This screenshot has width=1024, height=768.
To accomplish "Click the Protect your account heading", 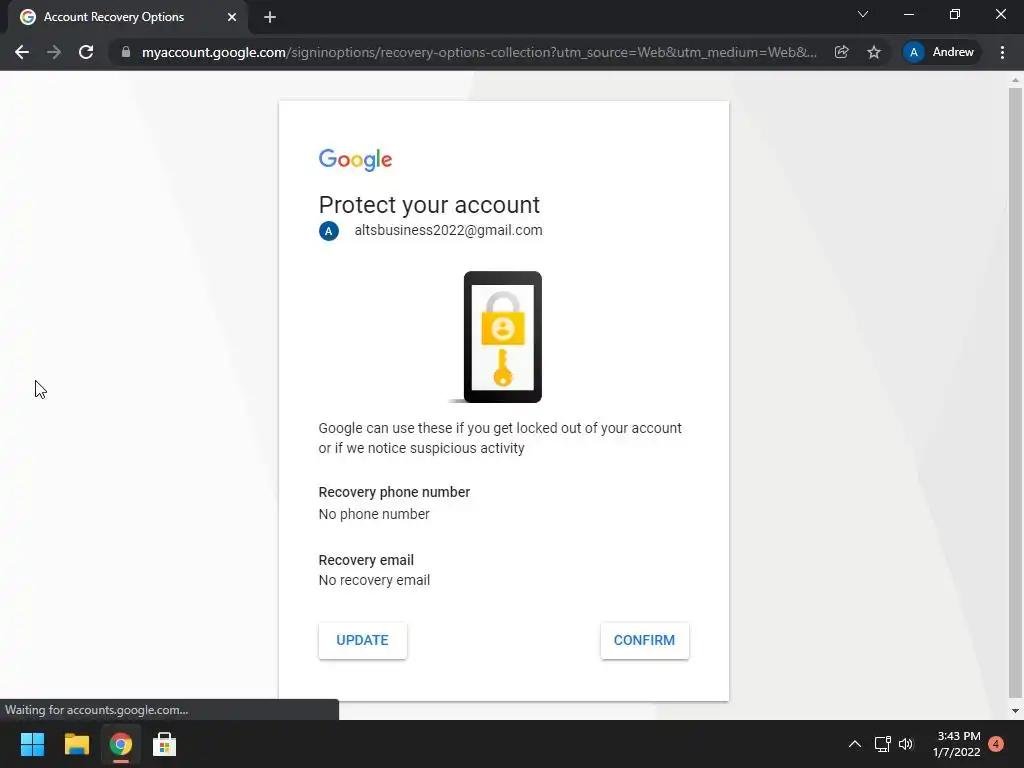I will pos(429,205).
